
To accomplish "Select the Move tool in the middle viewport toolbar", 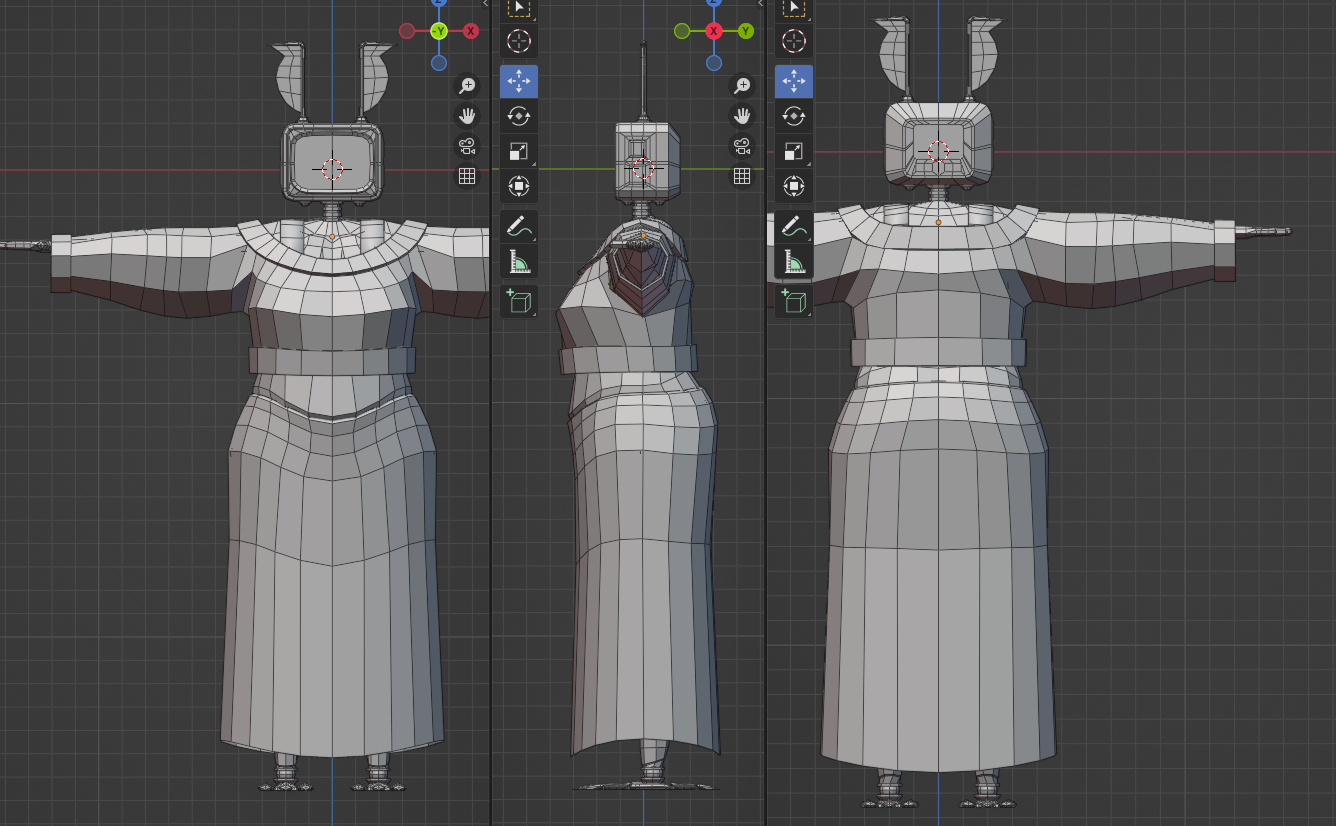I will click(x=518, y=81).
